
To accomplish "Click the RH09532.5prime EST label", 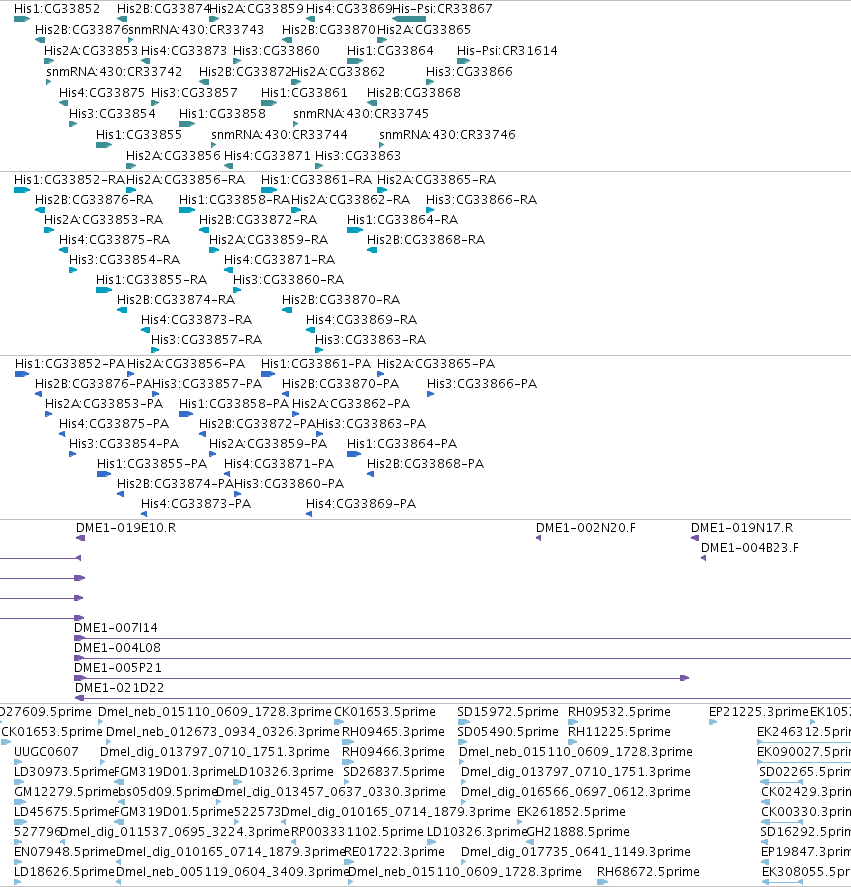I will tap(620, 712).
